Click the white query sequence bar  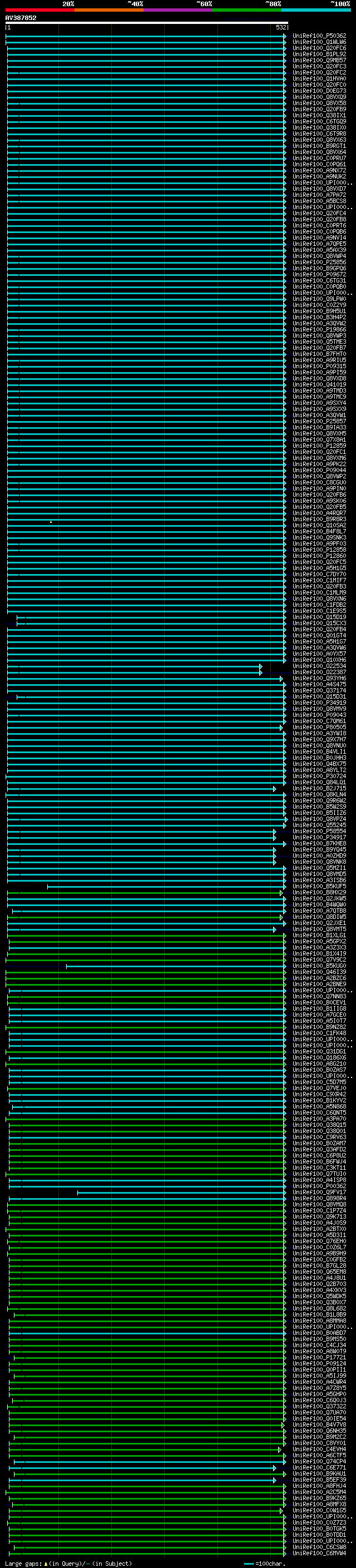pos(147,22)
